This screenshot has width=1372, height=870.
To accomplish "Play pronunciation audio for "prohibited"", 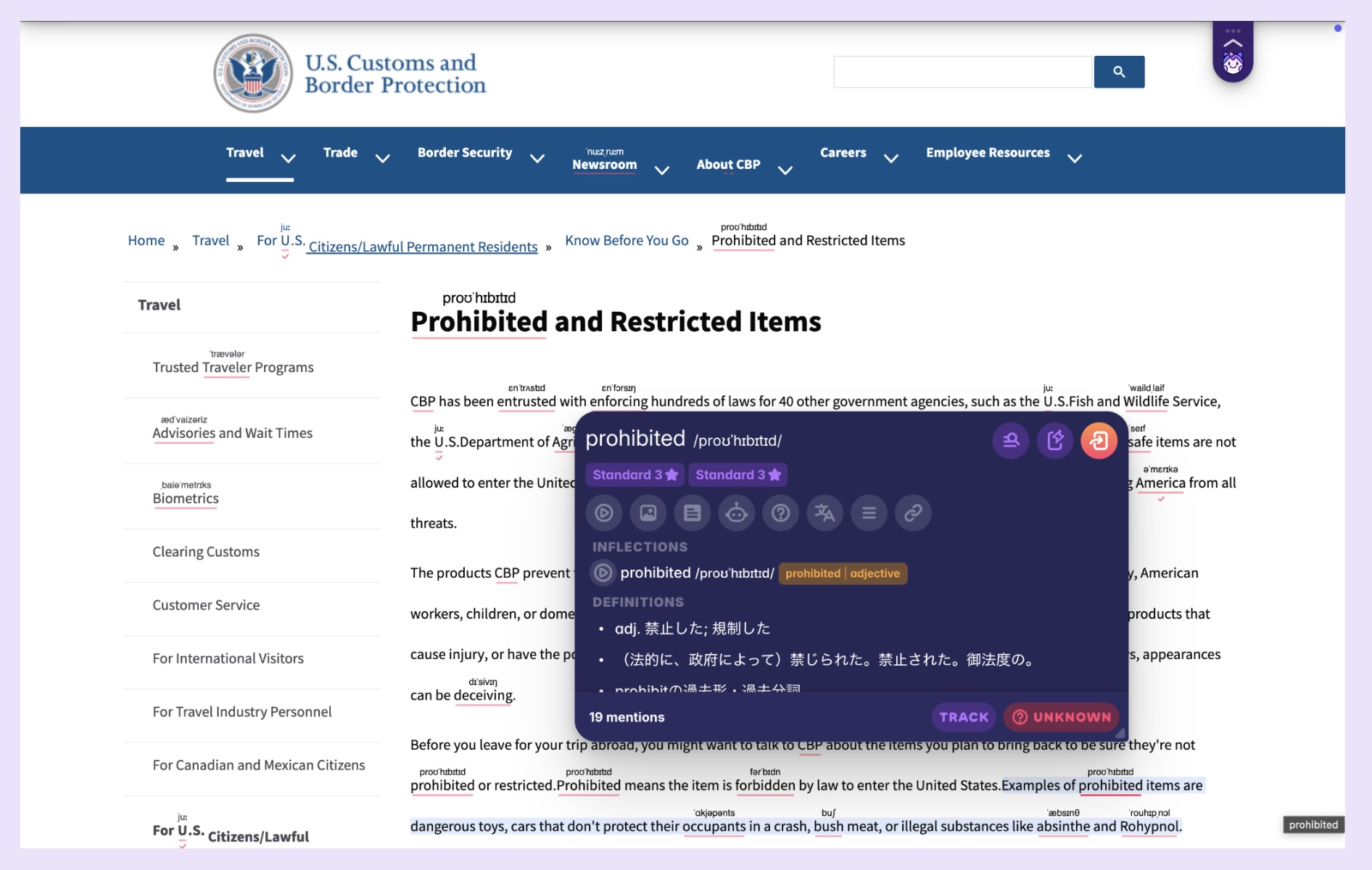I will tap(604, 513).
